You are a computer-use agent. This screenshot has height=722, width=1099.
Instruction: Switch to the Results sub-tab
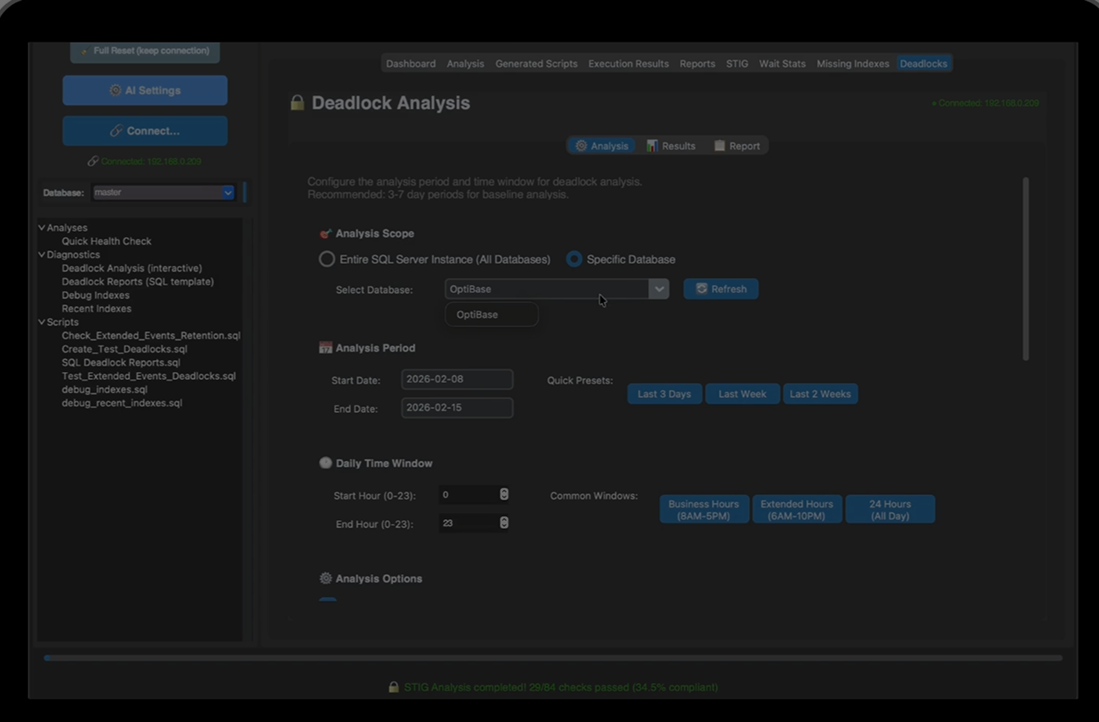pos(671,146)
